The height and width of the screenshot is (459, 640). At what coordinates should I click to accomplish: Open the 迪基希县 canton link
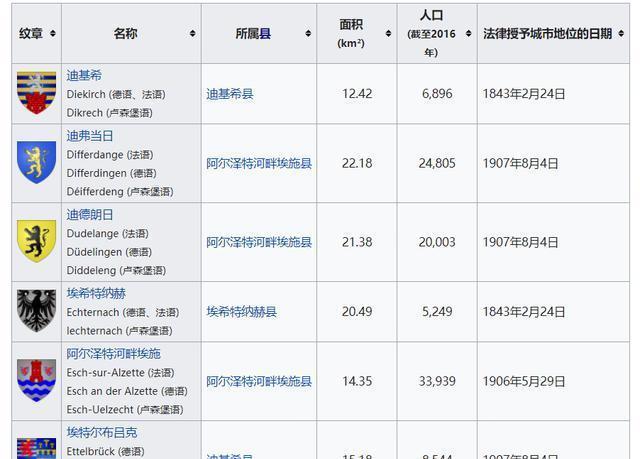(x=230, y=94)
